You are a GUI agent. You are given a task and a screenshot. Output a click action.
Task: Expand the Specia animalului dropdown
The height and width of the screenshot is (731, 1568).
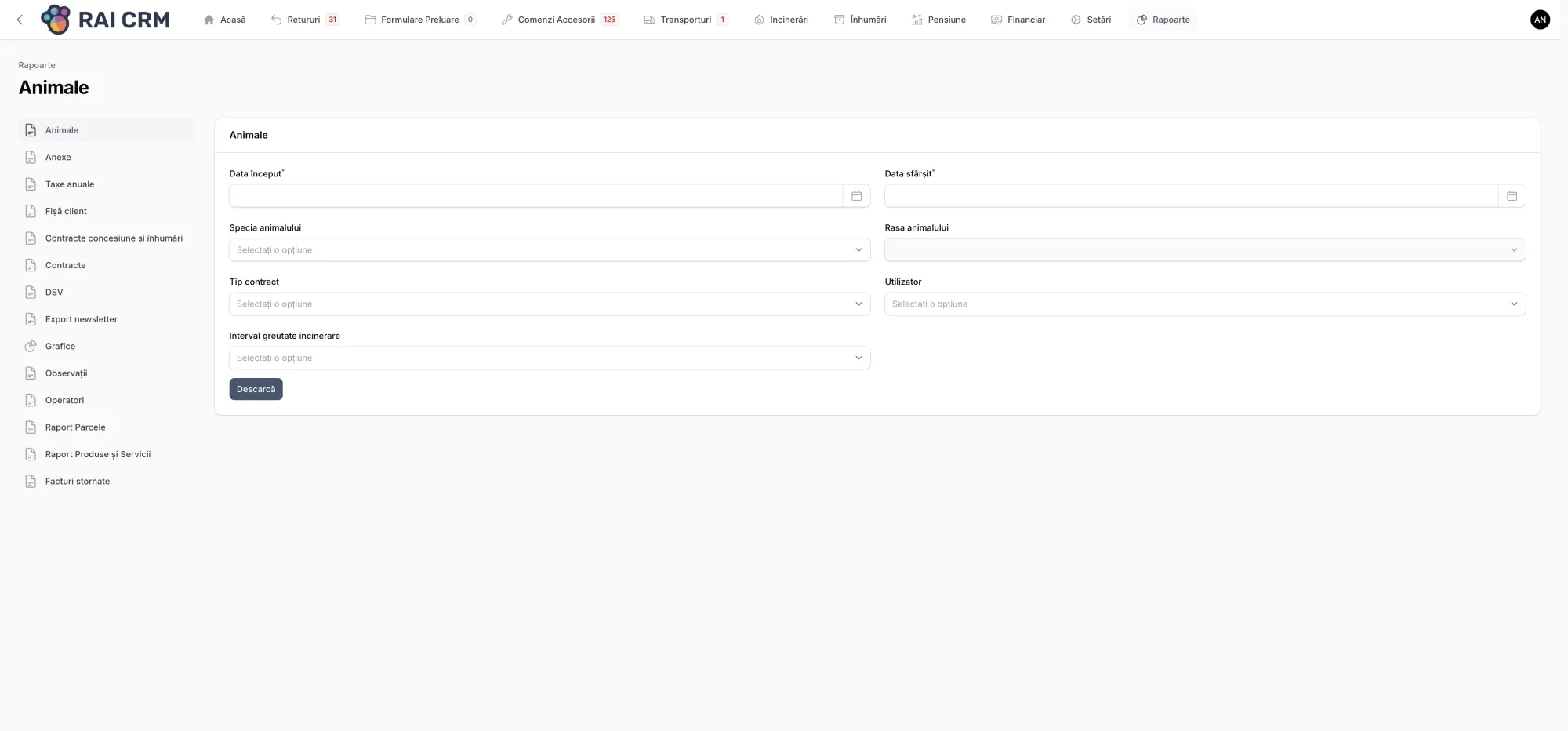(549, 250)
